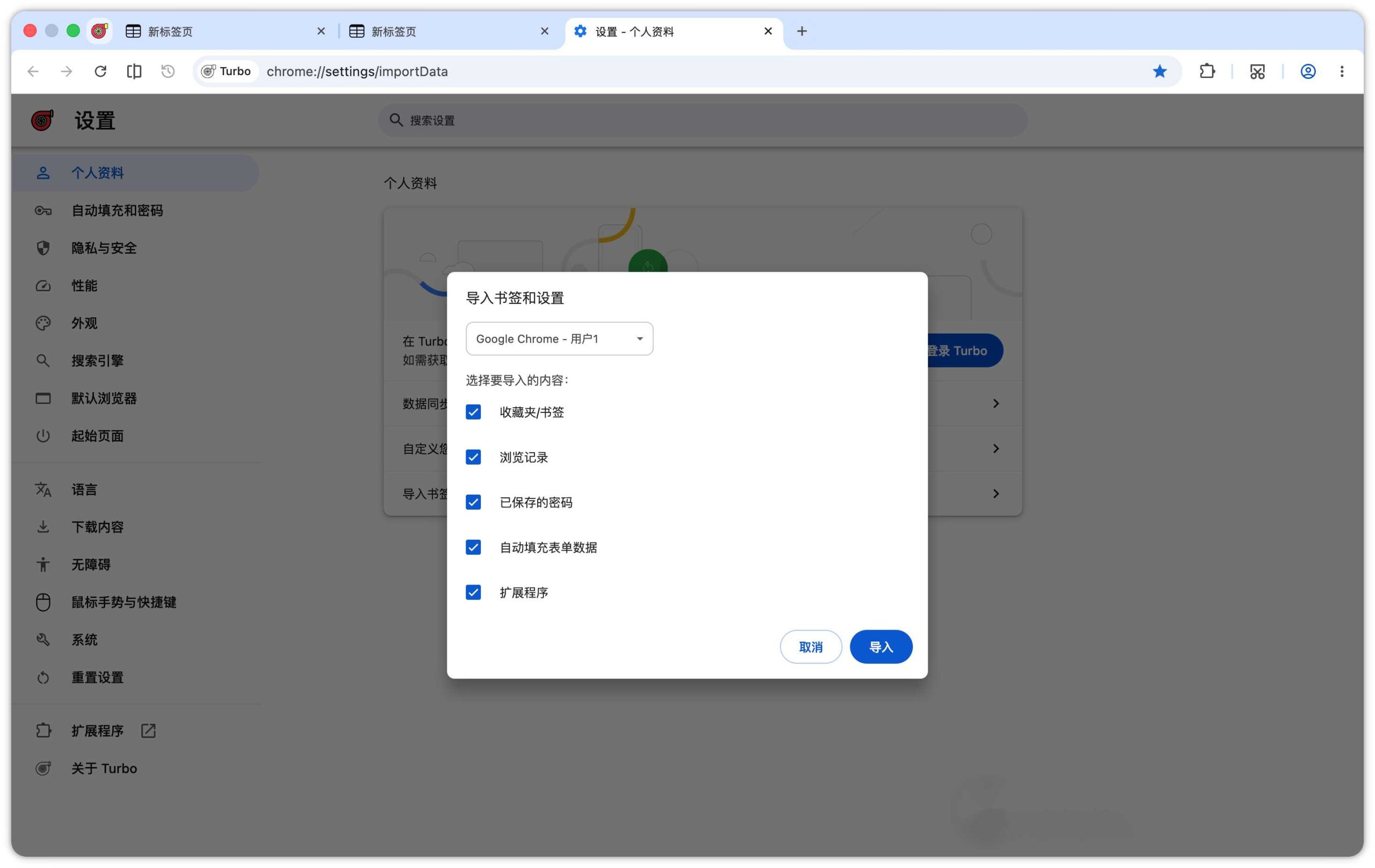Click the blue 导入 button
The image size is (1375, 868).
(x=881, y=647)
